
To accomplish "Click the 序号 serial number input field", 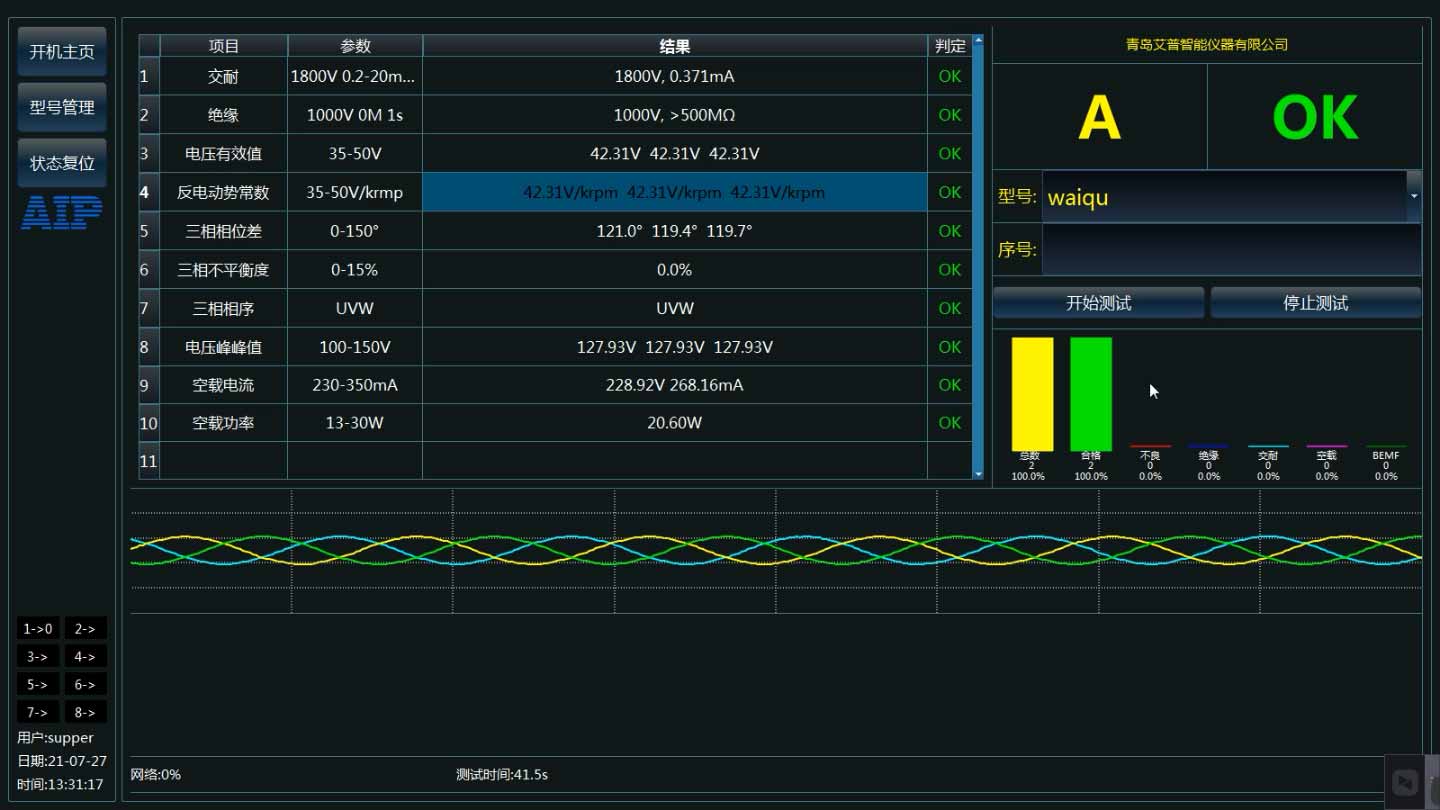I will [1230, 249].
